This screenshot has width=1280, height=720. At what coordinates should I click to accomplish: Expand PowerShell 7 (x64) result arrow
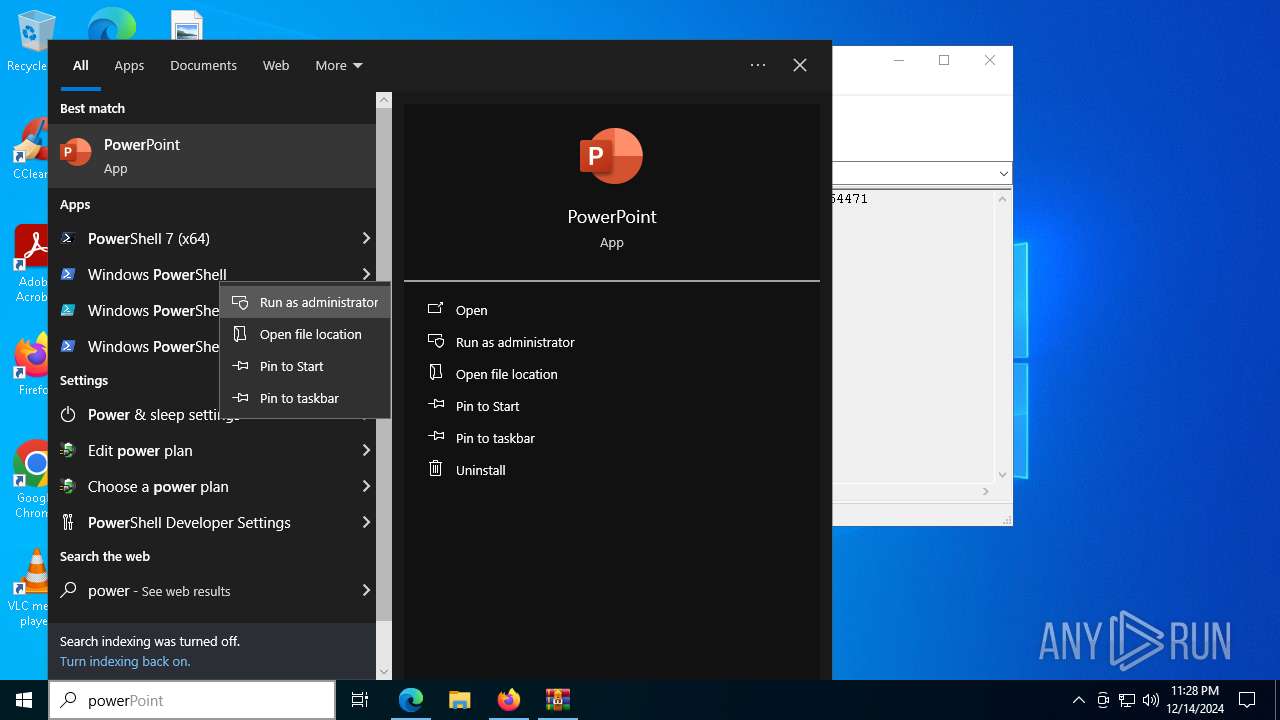point(366,238)
